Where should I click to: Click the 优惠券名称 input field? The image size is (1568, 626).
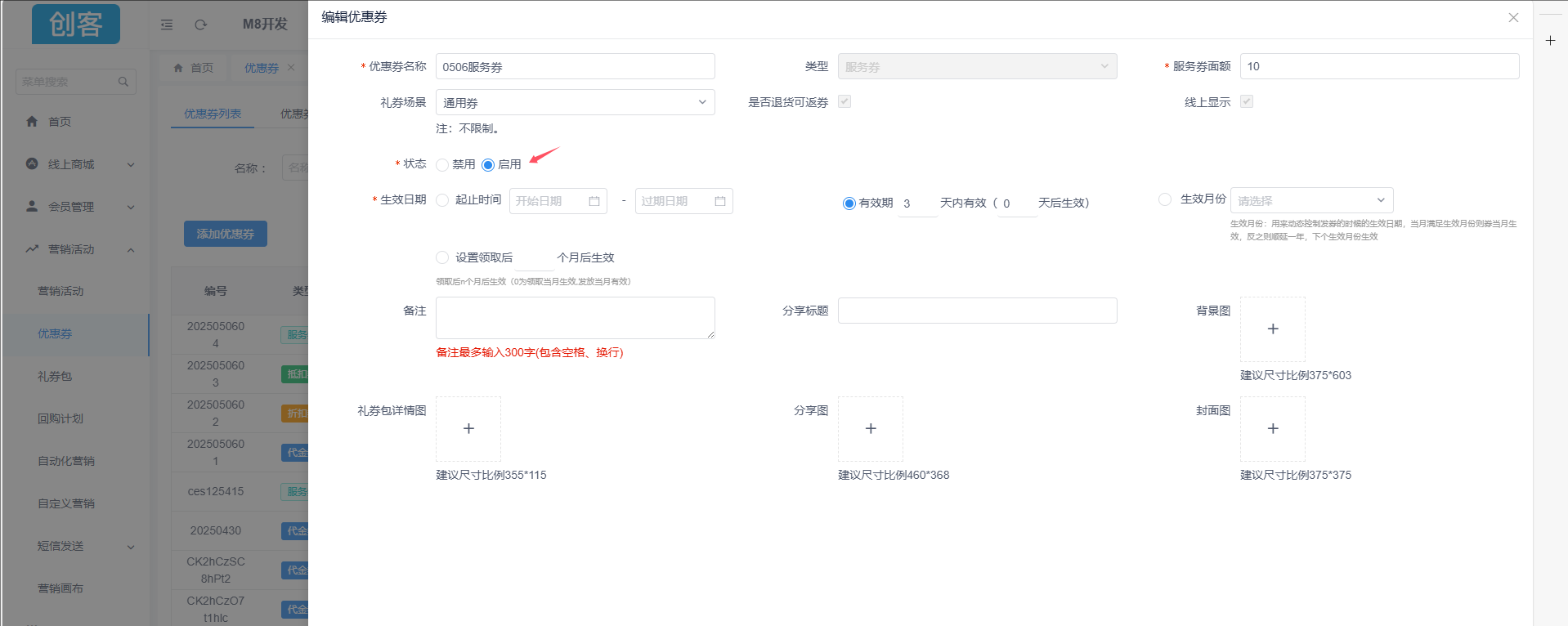point(576,66)
